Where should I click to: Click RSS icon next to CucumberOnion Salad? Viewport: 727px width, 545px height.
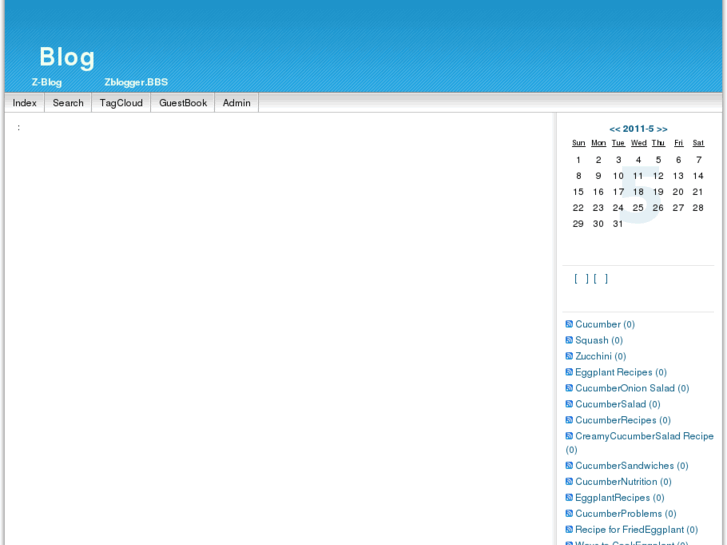tap(569, 388)
